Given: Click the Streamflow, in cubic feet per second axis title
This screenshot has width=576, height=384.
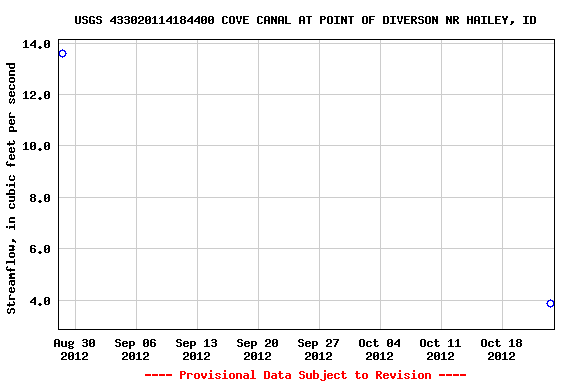Looking at the screenshot, I should (x=11, y=188).
